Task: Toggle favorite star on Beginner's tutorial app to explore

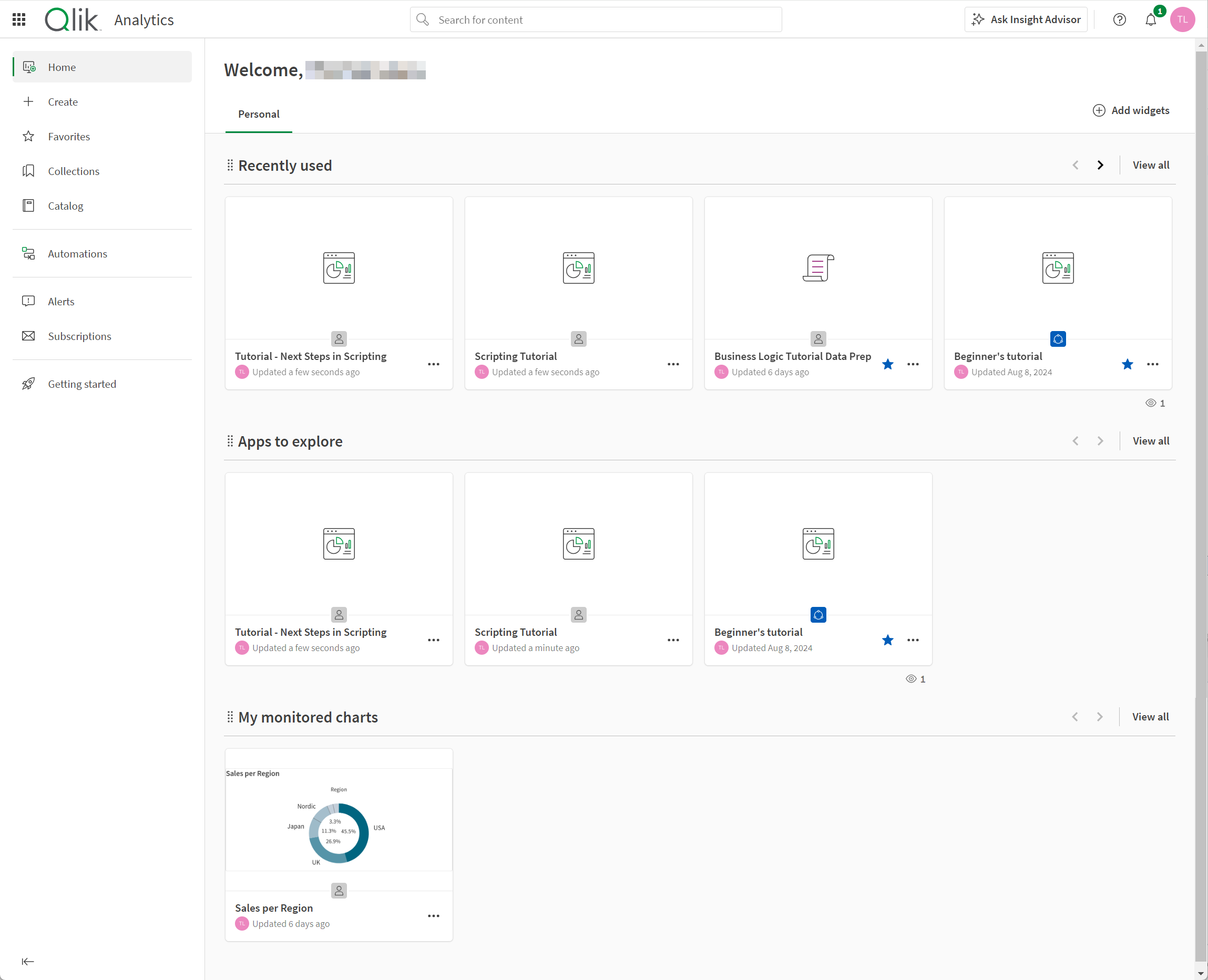Action: click(887, 640)
